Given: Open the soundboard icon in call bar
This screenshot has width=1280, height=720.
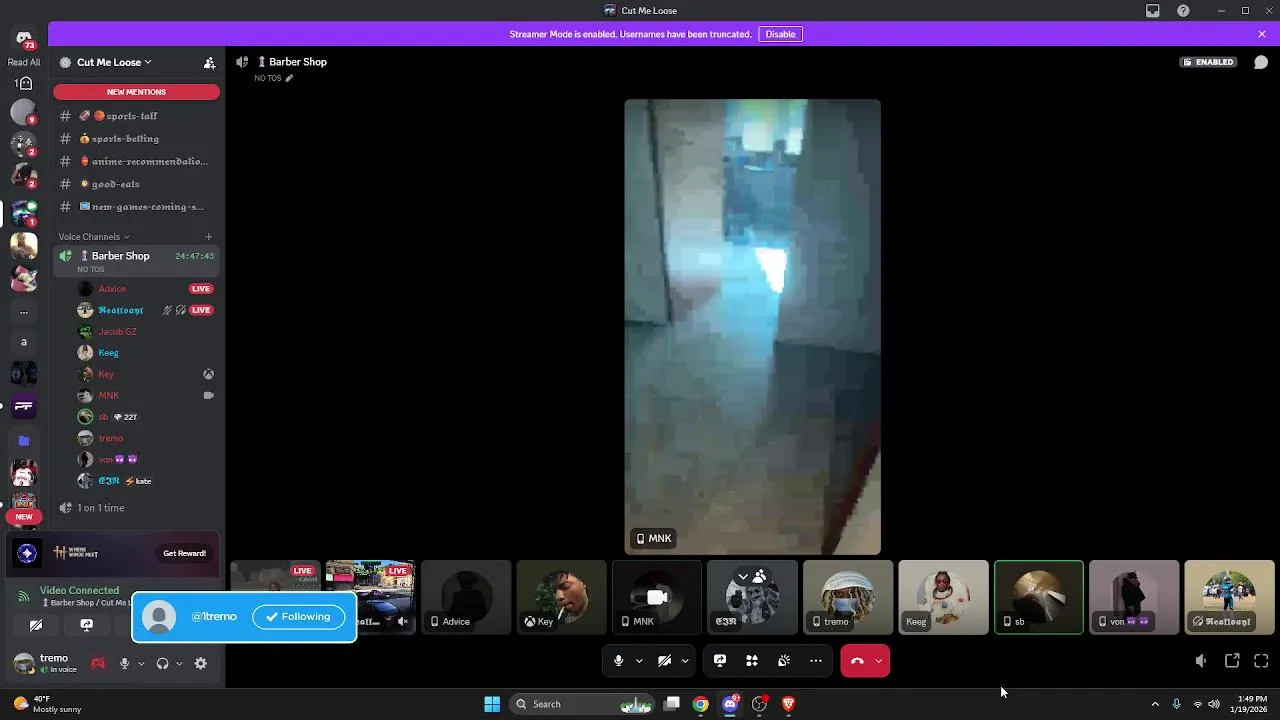Looking at the screenshot, I should click(x=784, y=661).
